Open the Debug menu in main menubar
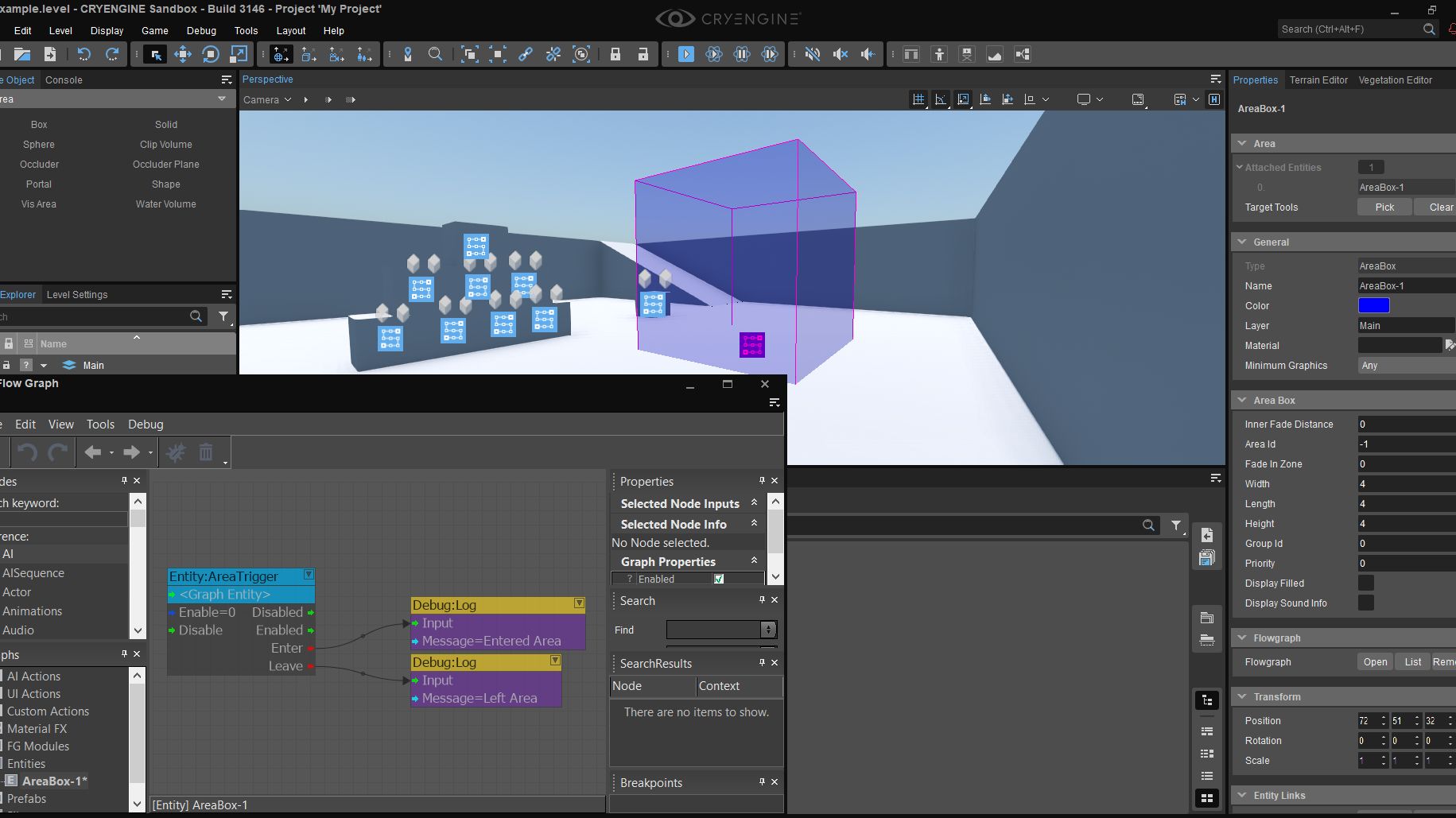1456x818 pixels. click(x=201, y=30)
